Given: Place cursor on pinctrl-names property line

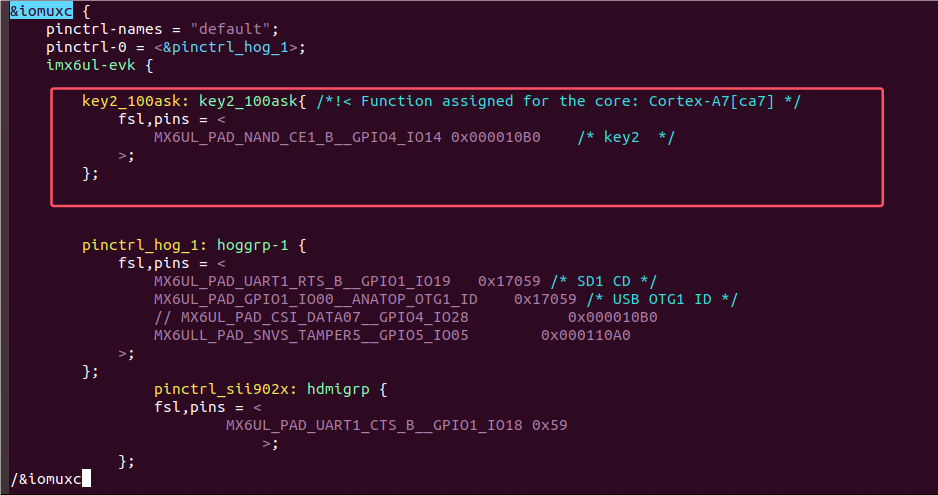Looking at the screenshot, I should pos(162,29).
